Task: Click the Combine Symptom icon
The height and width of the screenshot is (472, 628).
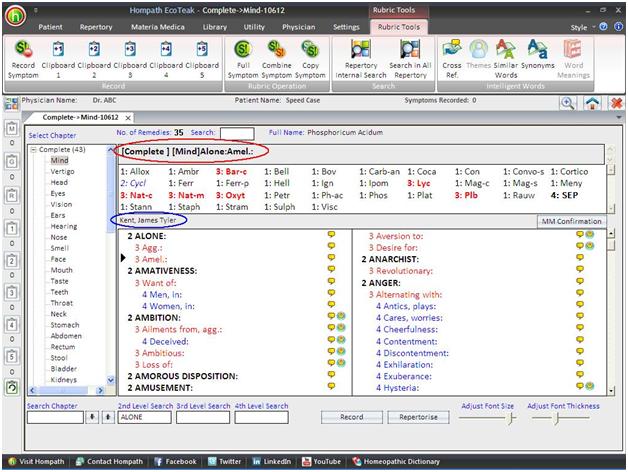Action: pyautogui.click(x=276, y=49)
